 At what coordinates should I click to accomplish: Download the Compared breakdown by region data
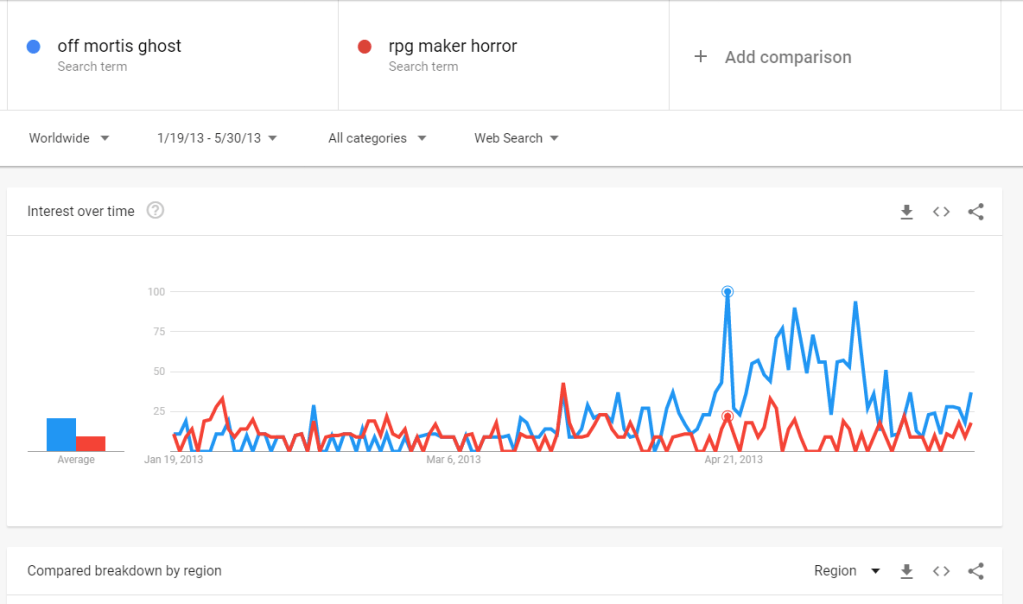pyautogui.click(x=907, y=571)
